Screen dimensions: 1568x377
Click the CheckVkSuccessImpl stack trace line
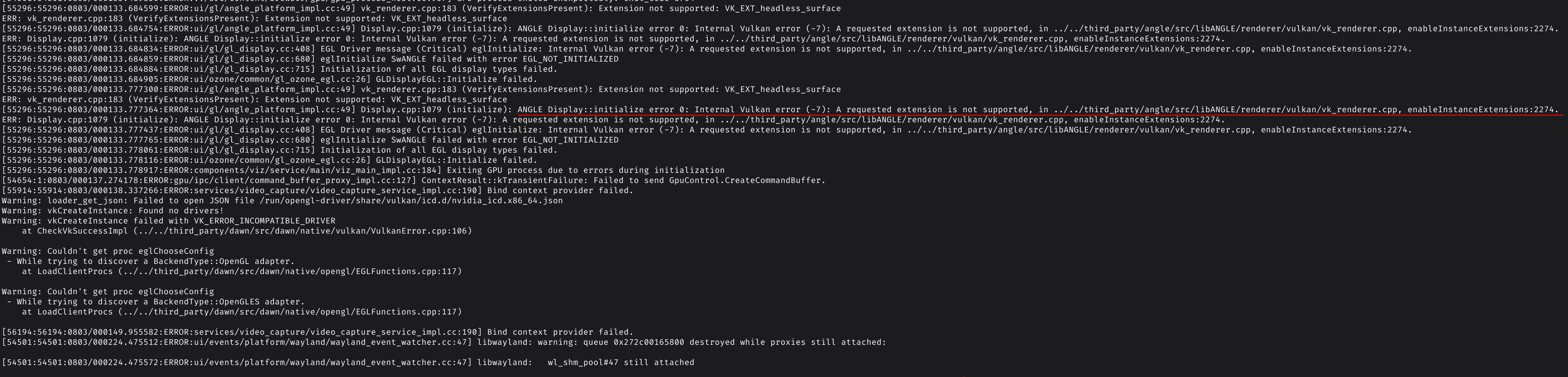point(247,231)
